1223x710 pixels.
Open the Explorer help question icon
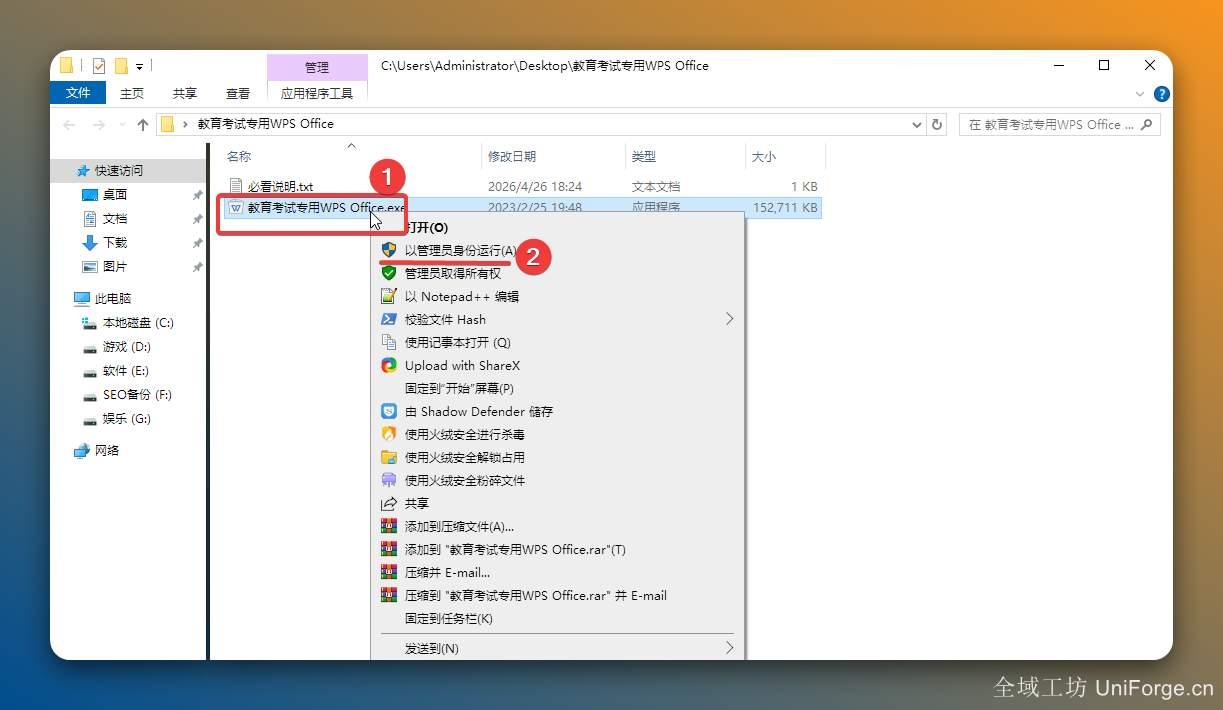coord(1162,94)
